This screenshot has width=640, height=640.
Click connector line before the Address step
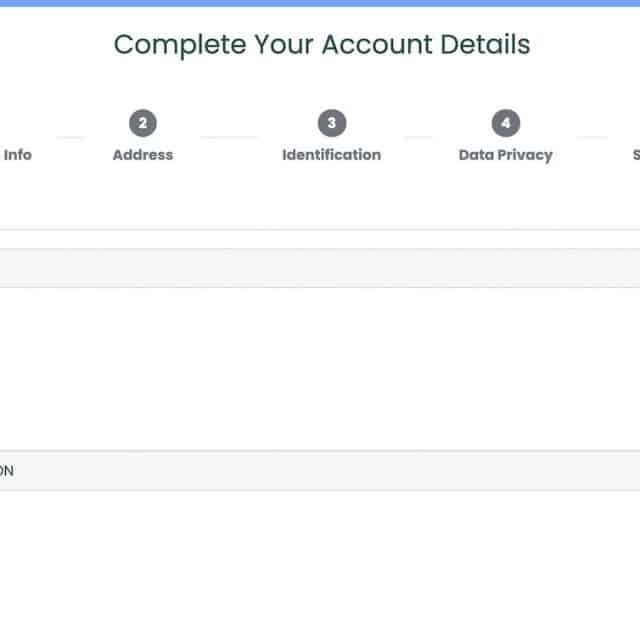70,137
